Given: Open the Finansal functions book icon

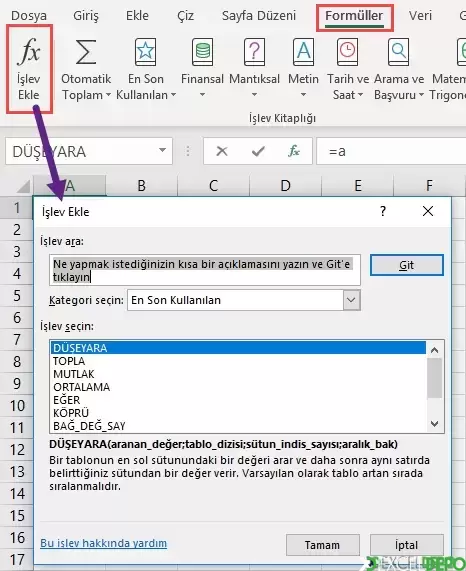Looking at the screenshot, I should point(202,52).
